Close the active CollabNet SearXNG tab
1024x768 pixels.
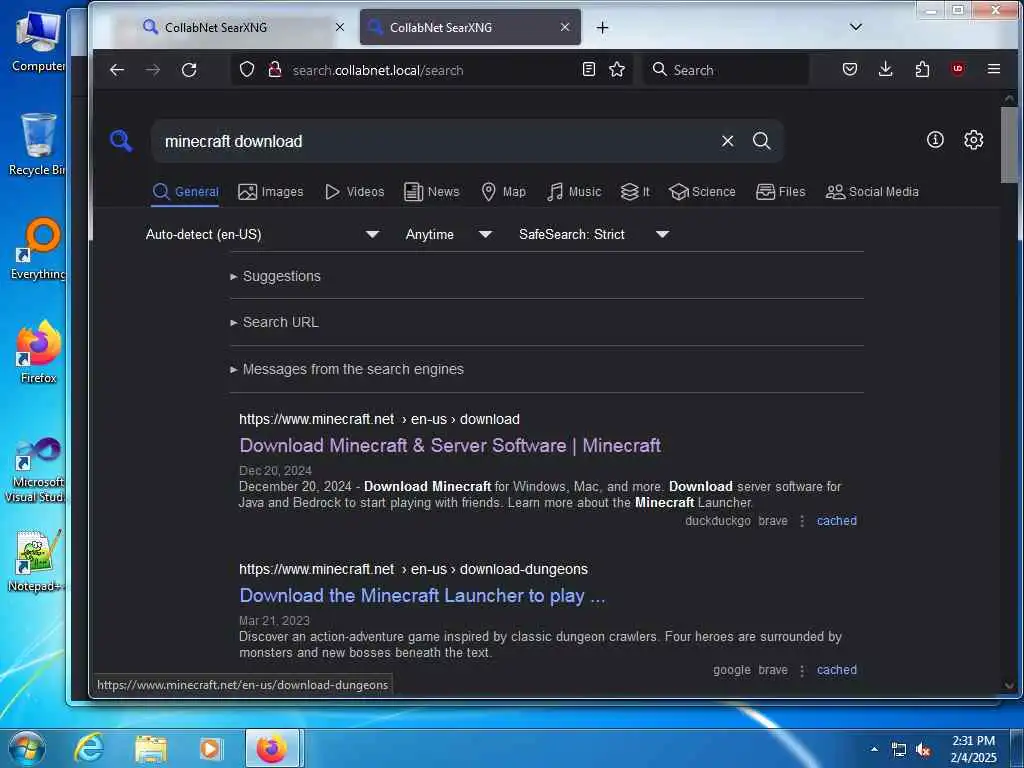click(x=565, y=27)
